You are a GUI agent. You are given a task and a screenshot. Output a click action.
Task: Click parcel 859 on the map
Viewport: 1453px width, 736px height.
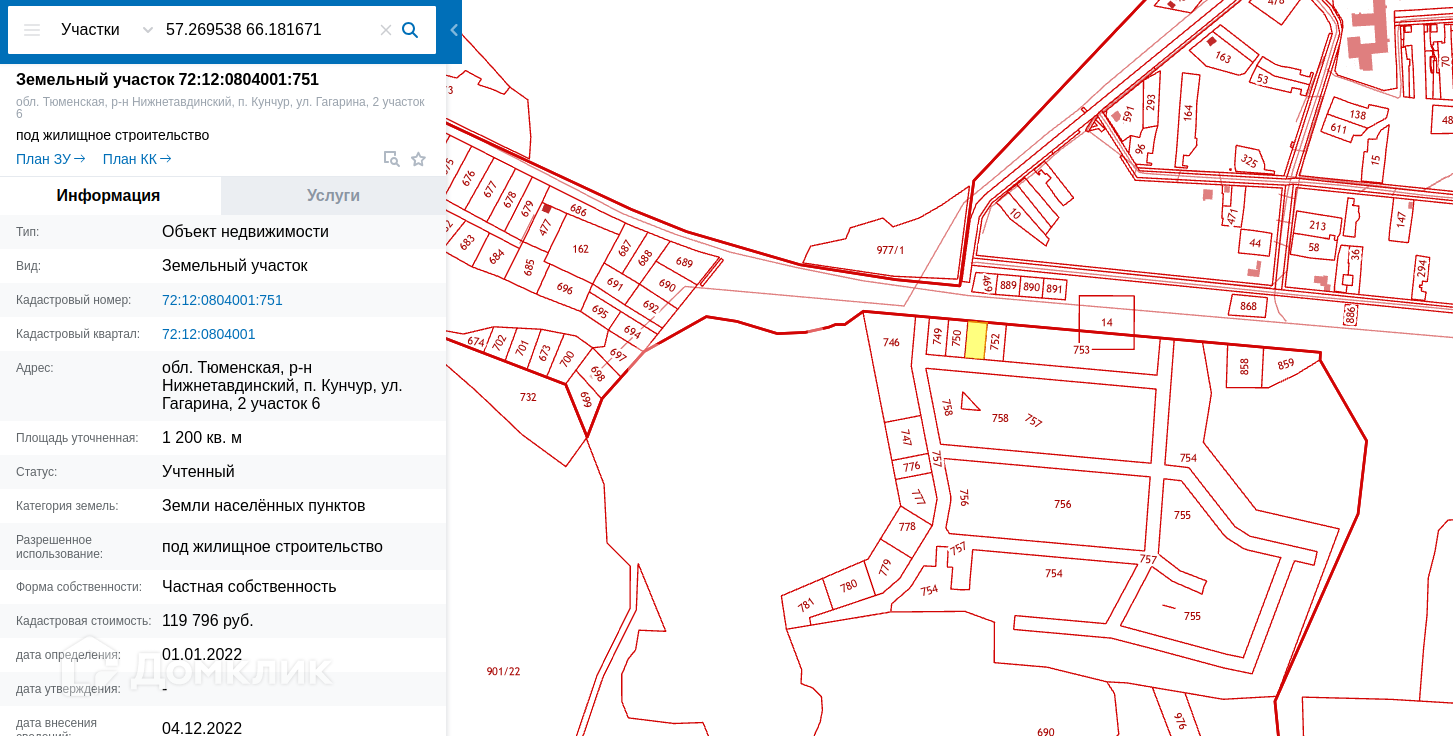point(1286,364)
